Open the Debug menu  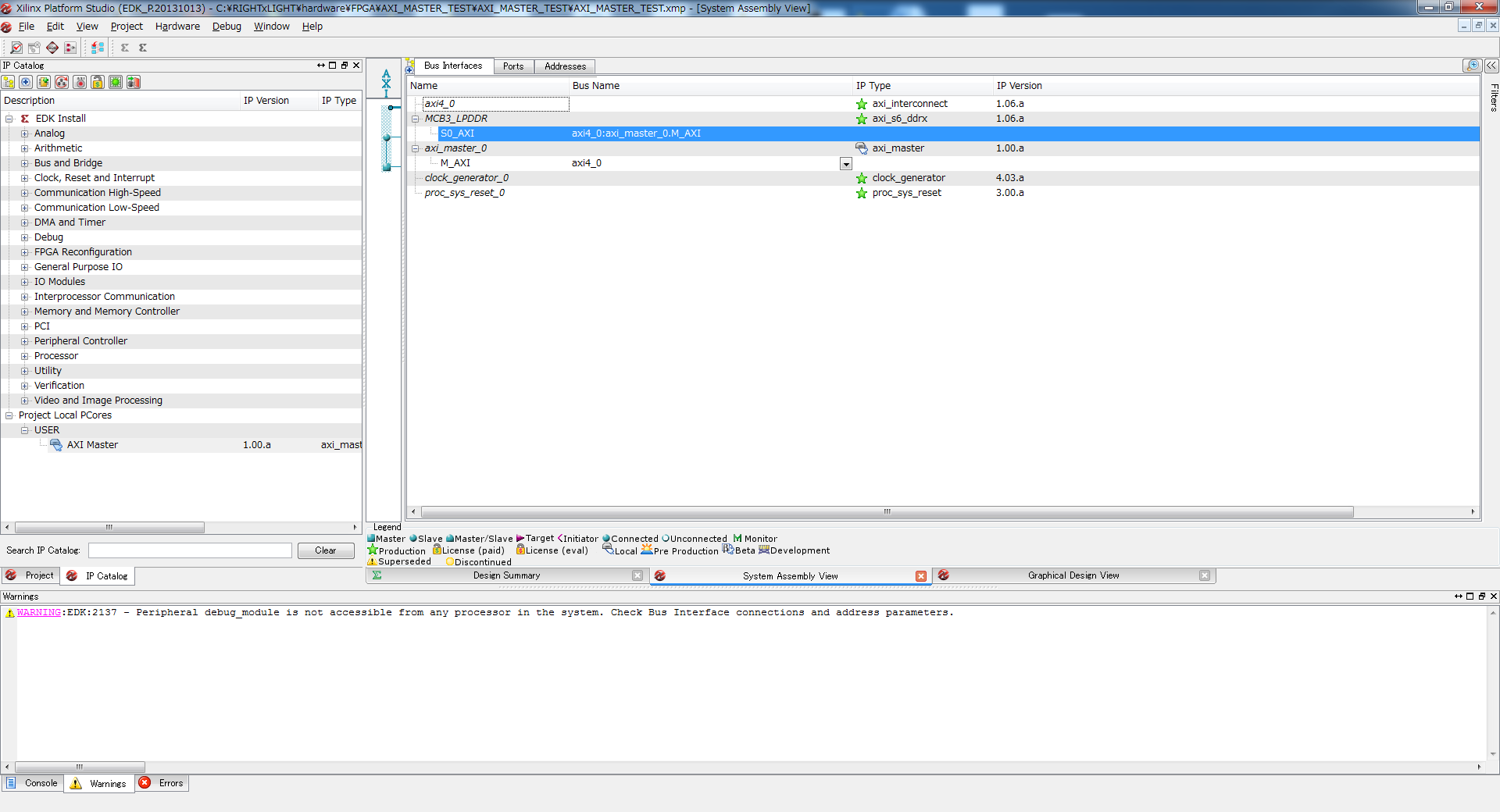[x=227, y=27]
